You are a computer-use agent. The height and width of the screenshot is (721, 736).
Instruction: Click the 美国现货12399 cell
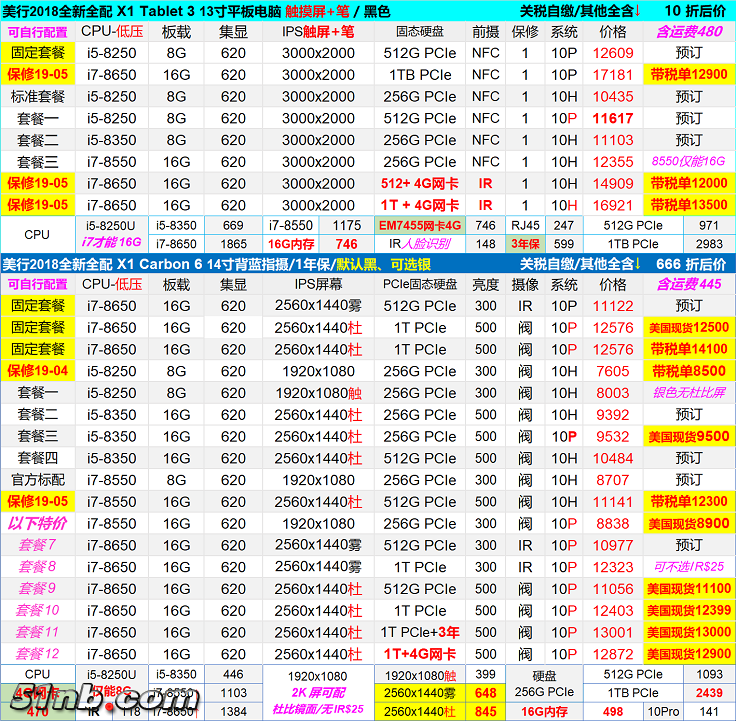point(688,610)
